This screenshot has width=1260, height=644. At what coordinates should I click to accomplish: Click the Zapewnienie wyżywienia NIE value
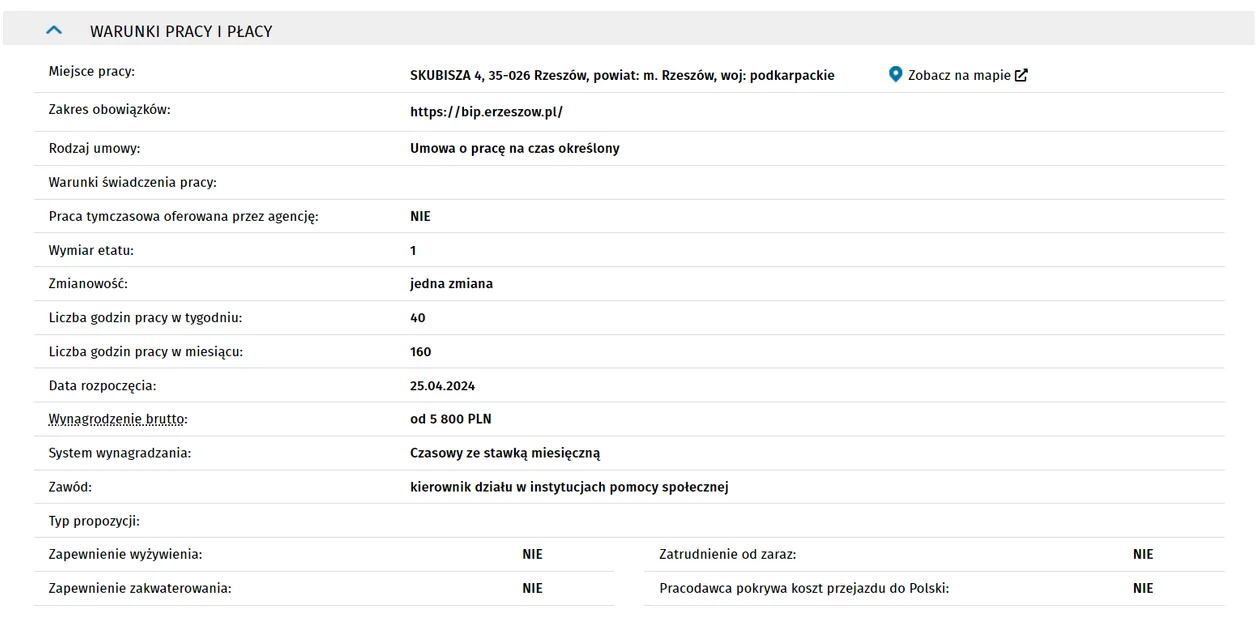(532, 554)
